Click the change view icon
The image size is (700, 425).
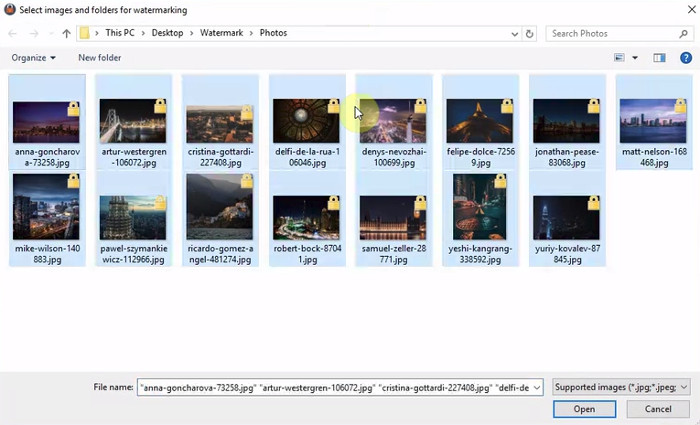click(x=620, y=58)
